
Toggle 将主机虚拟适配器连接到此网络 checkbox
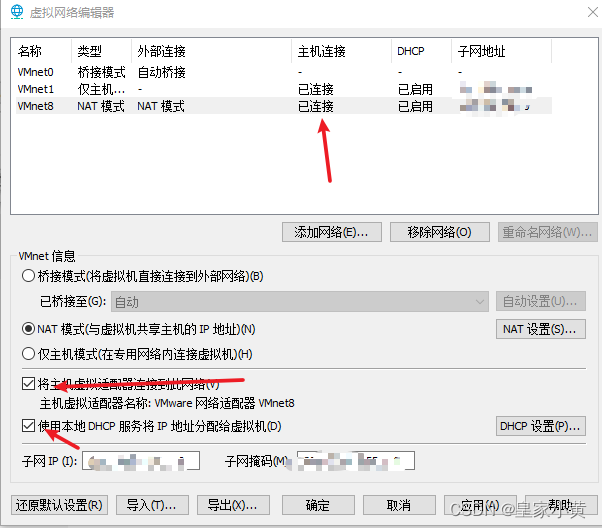28,384
